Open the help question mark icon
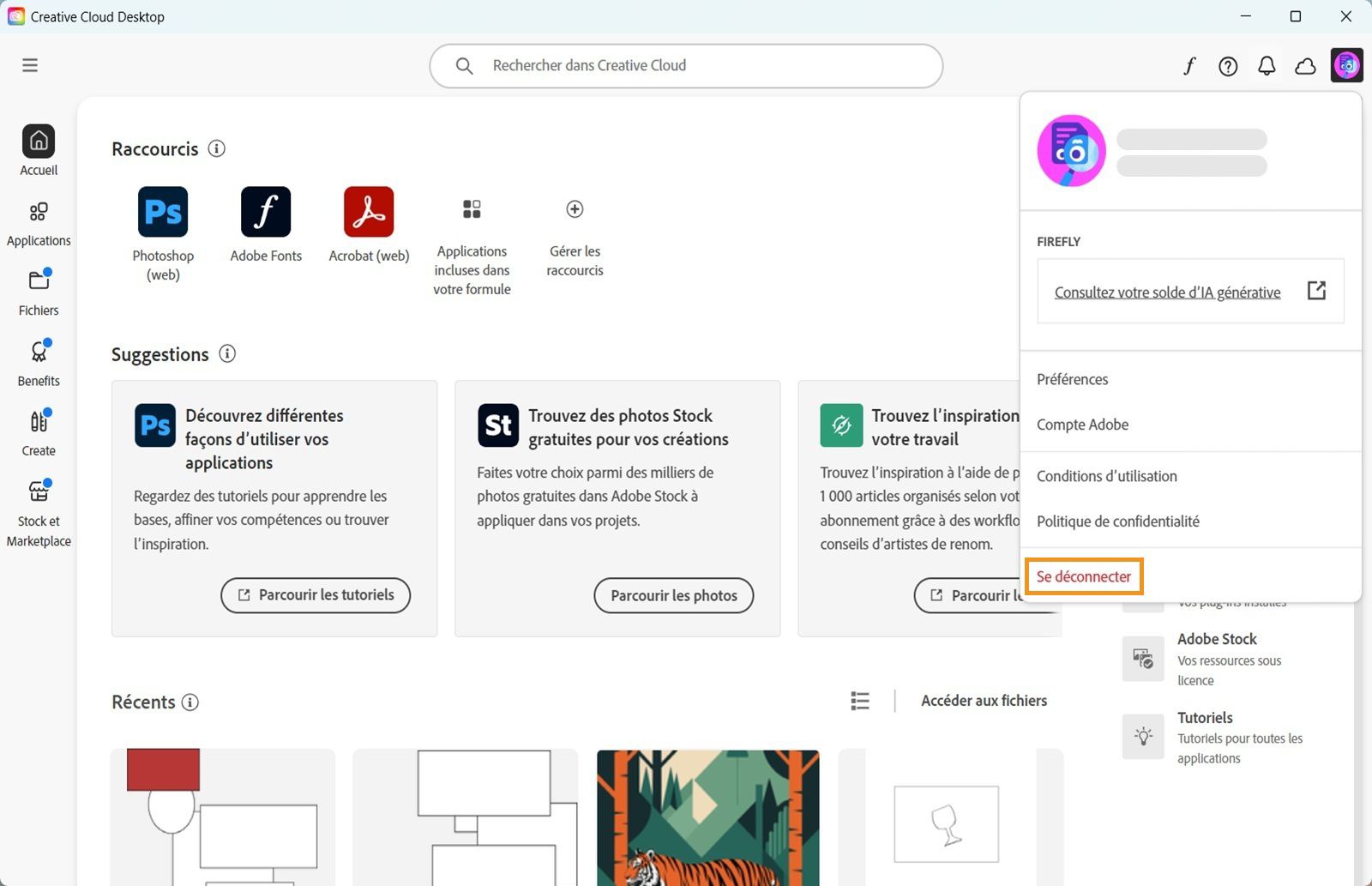The image size is (1372, 886). point(1228,66)
